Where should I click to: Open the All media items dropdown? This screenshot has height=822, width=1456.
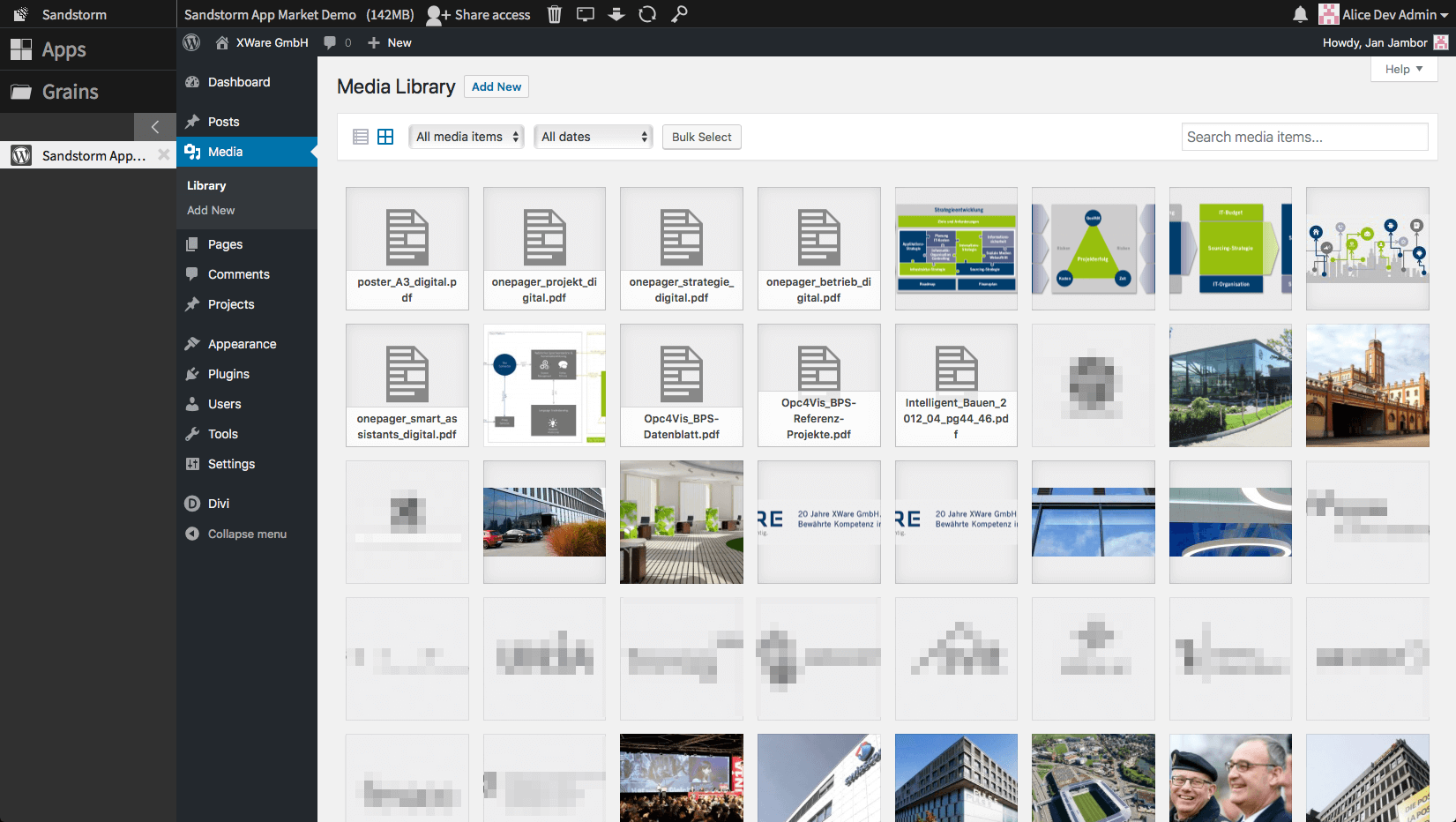(x=467, y=137)
